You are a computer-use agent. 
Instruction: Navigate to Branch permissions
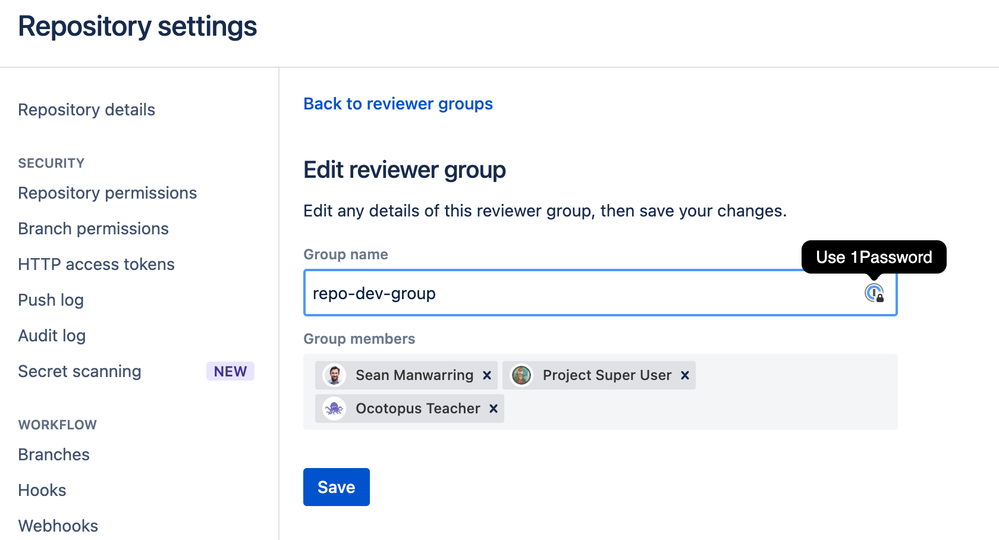pyautogui.click(x=93, y=229)
